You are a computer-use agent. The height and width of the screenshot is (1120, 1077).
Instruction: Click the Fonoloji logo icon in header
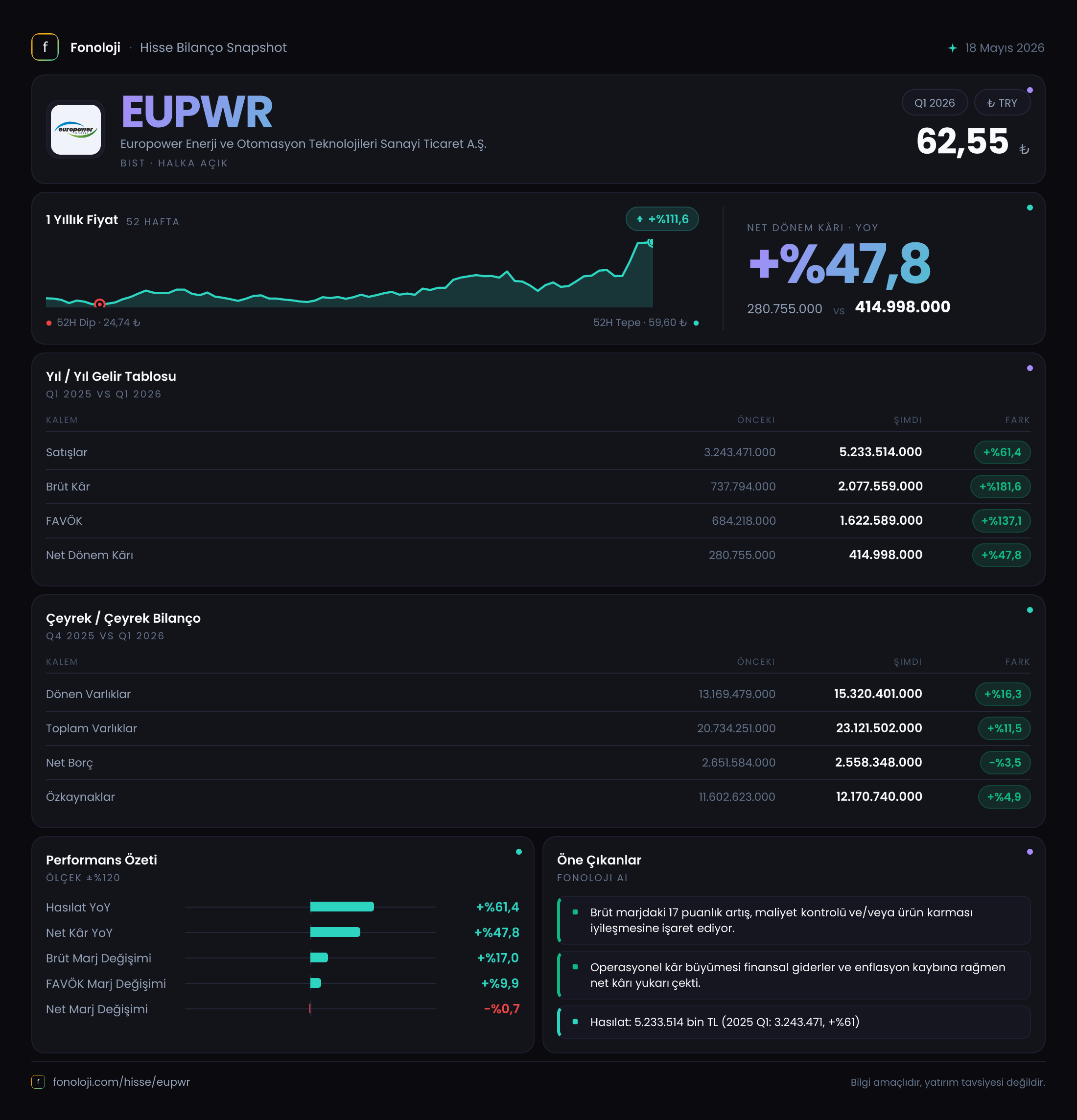click(x=45, y=47)
